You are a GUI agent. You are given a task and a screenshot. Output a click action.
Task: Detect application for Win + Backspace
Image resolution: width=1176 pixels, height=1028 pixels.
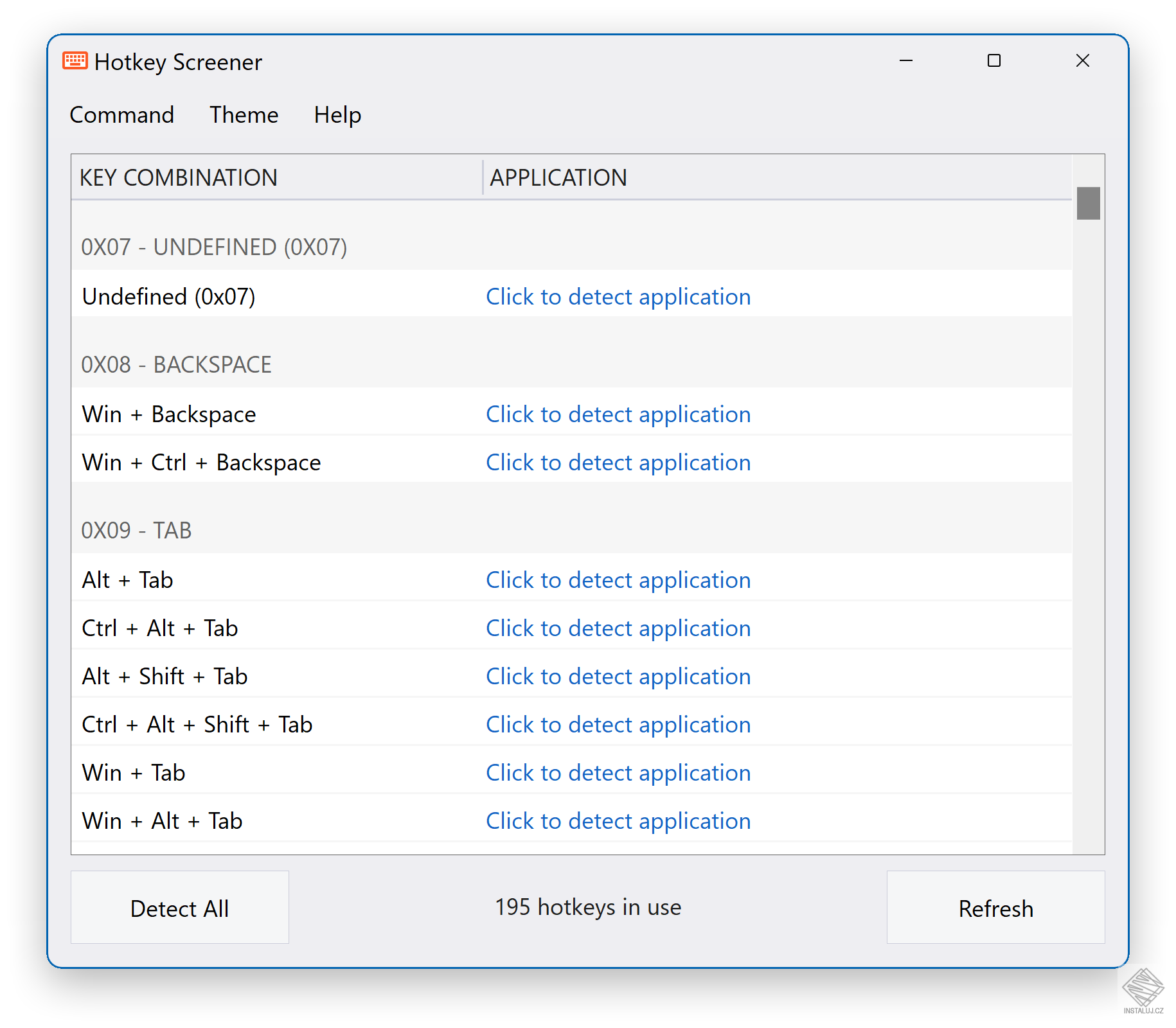618,414
